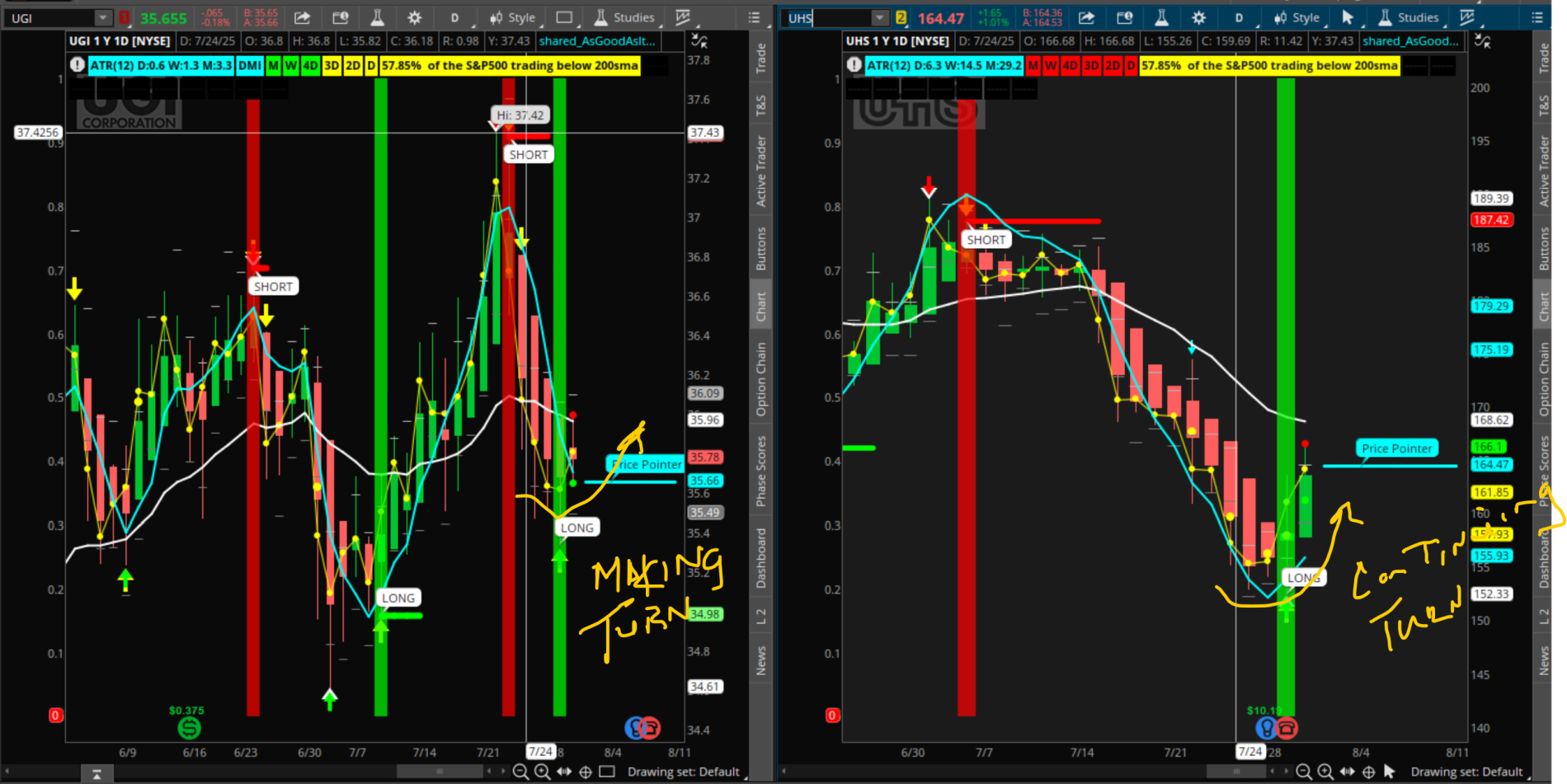This screenshot has height=784, width=1567.
Task: Click blue lightbulb icon on UGI chart
Action: point(633,728)
